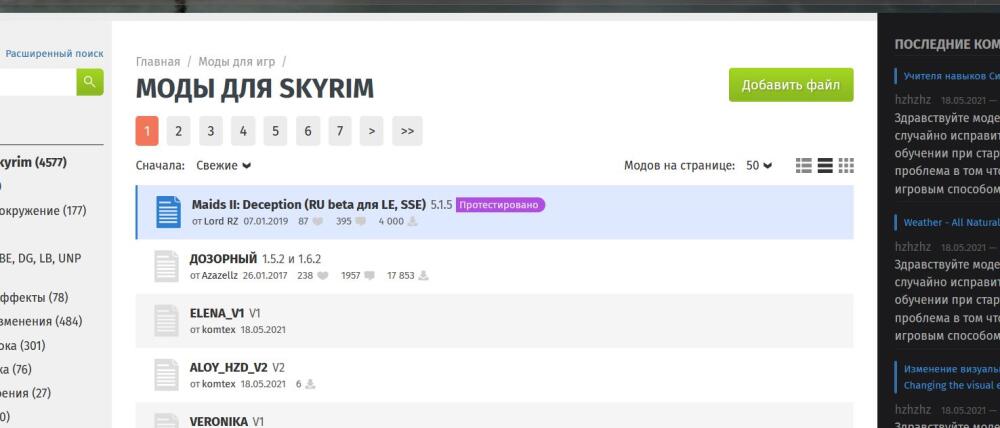Click downloads icon on ALOY_HZD_V2 row
Screen dimensions: 1000x428
(311, 384)
